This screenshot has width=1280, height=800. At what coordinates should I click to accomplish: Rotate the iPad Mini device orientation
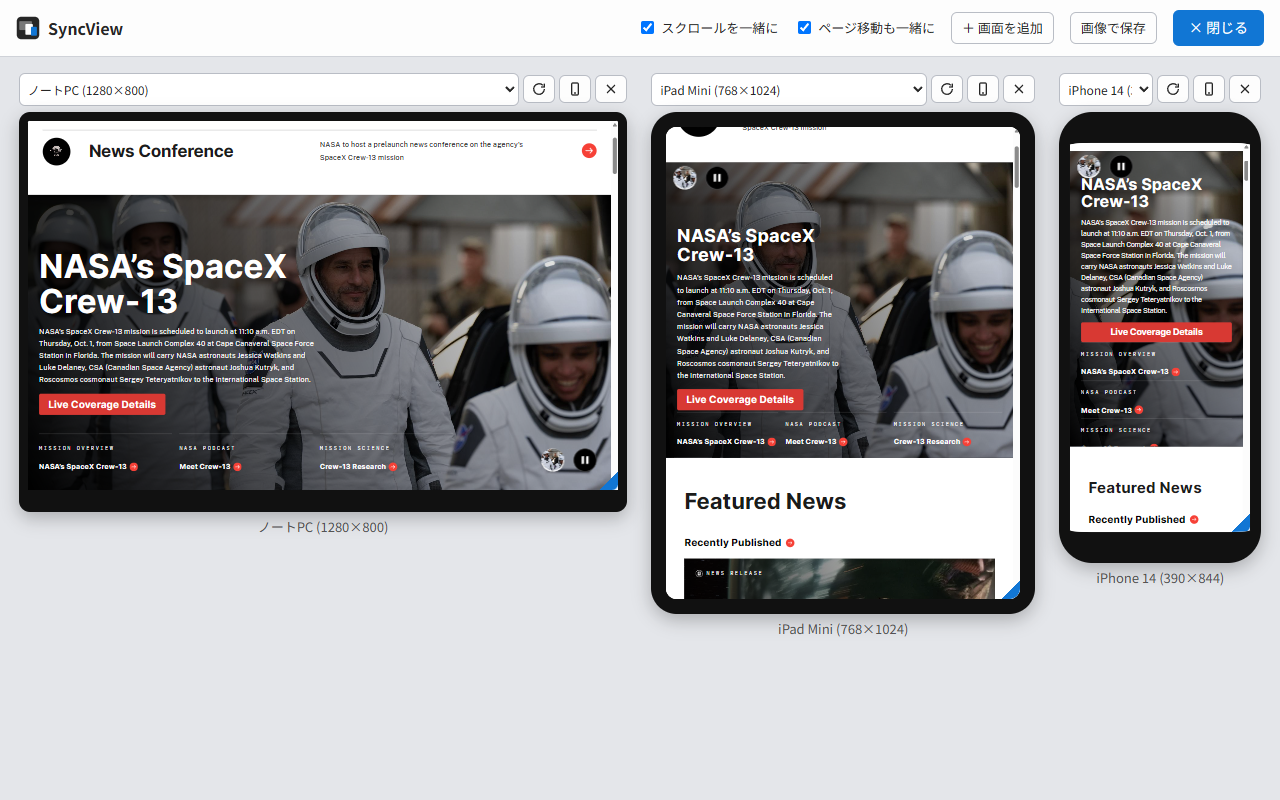pyautogui.click(x=982, y=89)
